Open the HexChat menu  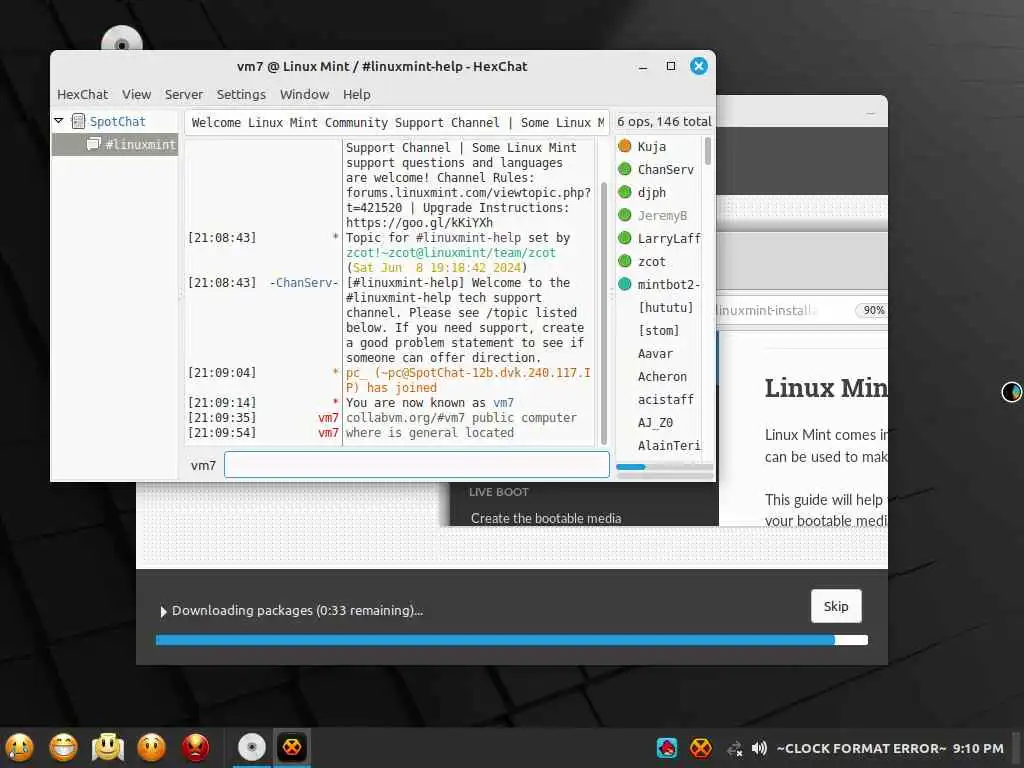click(x=82, y=95)
